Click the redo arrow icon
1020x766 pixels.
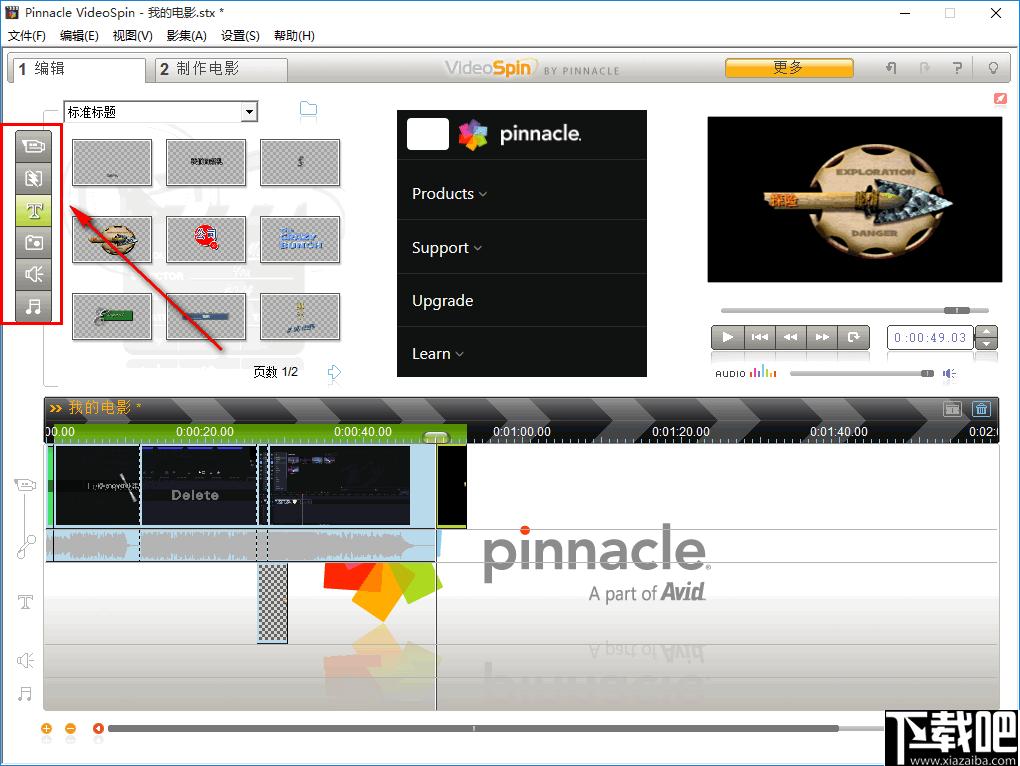click(924, 68)
